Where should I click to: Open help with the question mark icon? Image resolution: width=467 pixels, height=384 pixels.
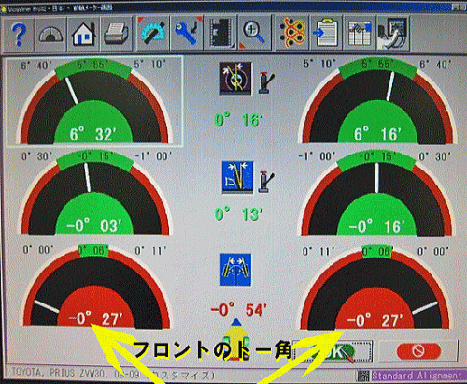[x=18, y=34]
